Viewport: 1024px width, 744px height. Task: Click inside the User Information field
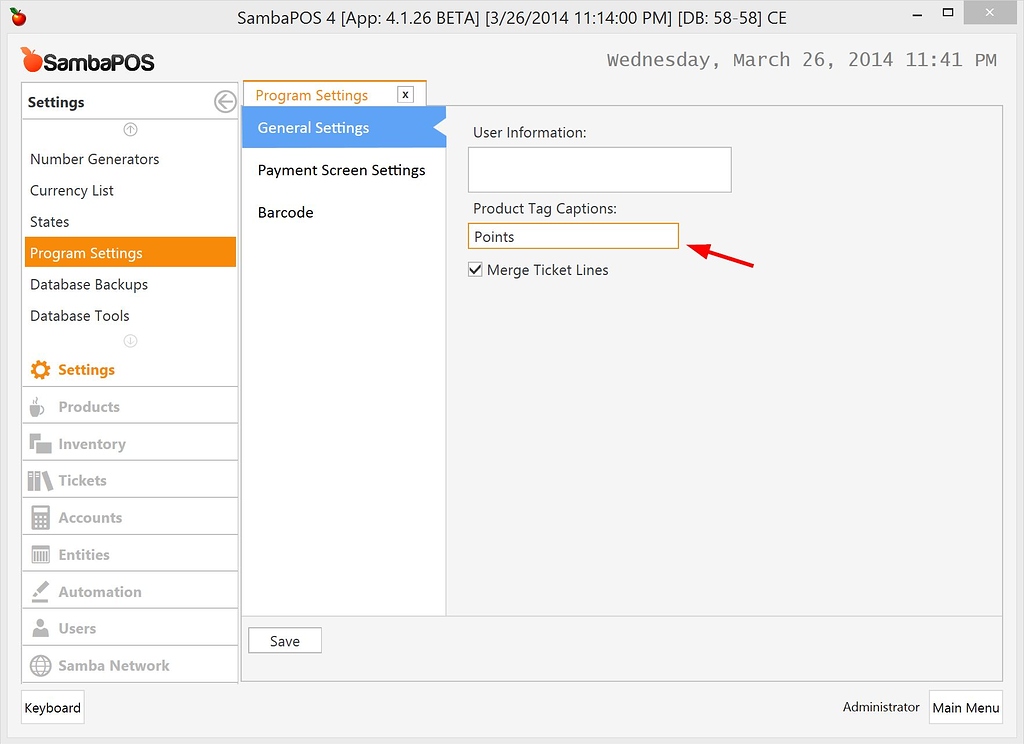(x=599, y=169)
